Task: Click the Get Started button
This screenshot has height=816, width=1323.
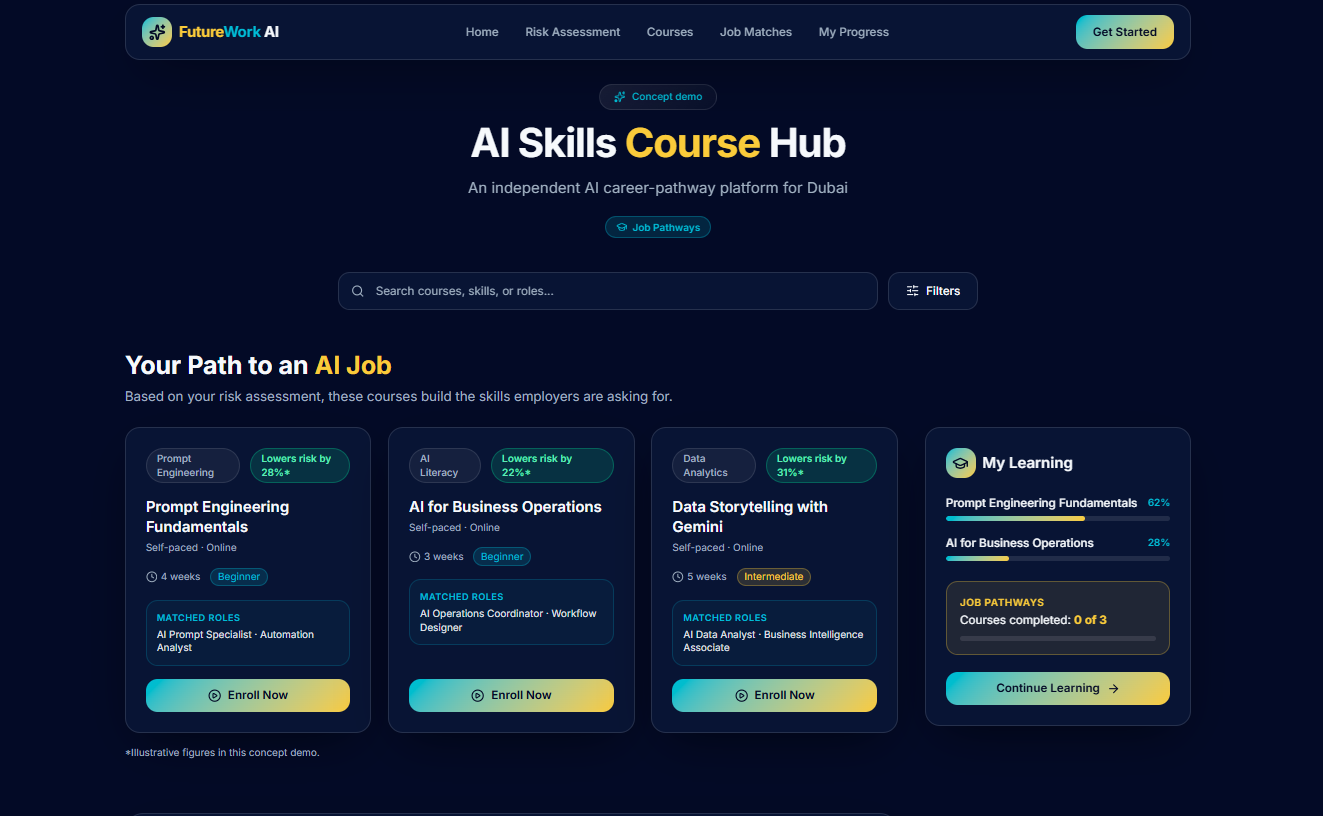Action: click(1125, 32)
